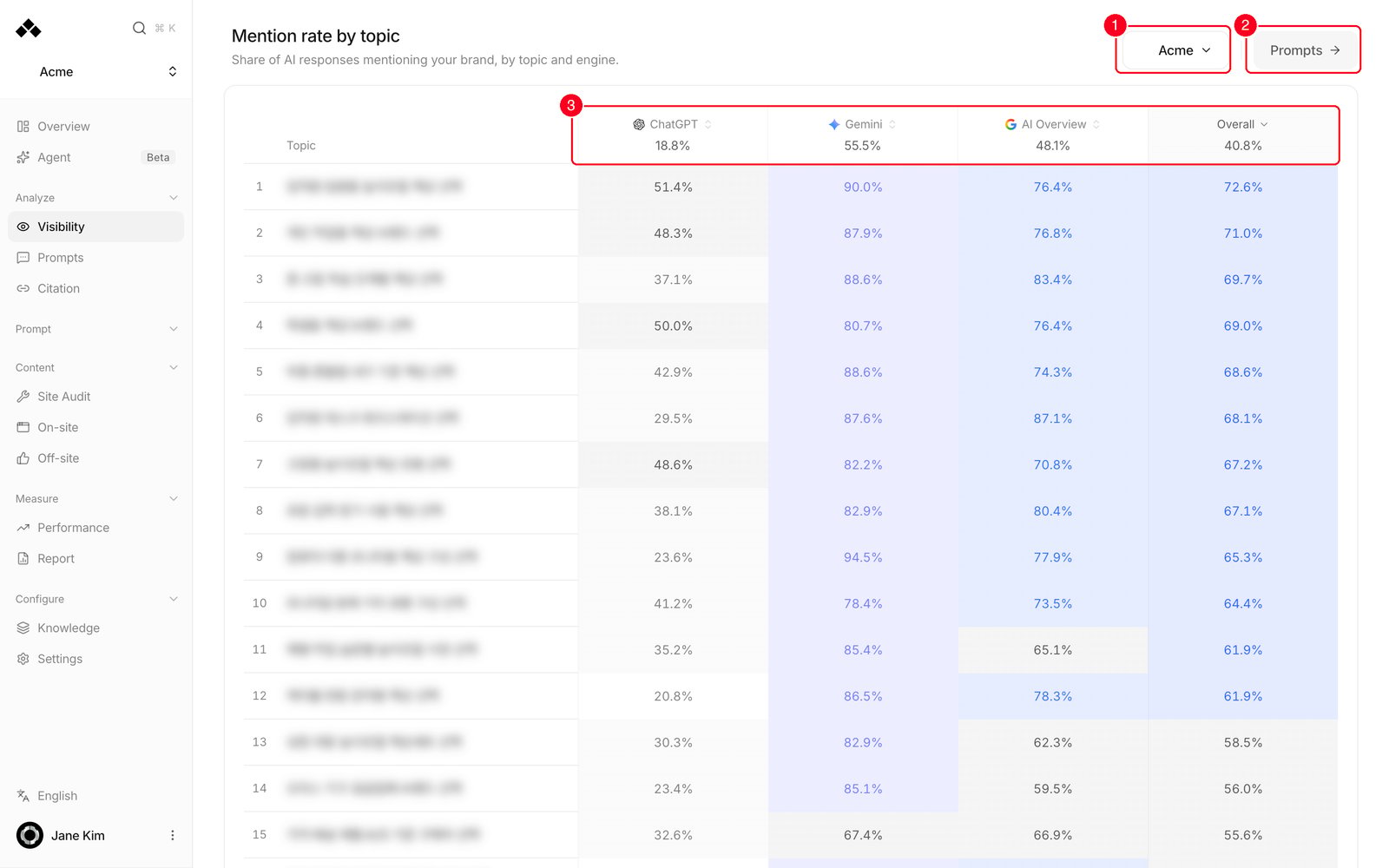Sort by the Gemini column header
The width and height of the screenshot is (1389, 868).
tap(863, 124)
